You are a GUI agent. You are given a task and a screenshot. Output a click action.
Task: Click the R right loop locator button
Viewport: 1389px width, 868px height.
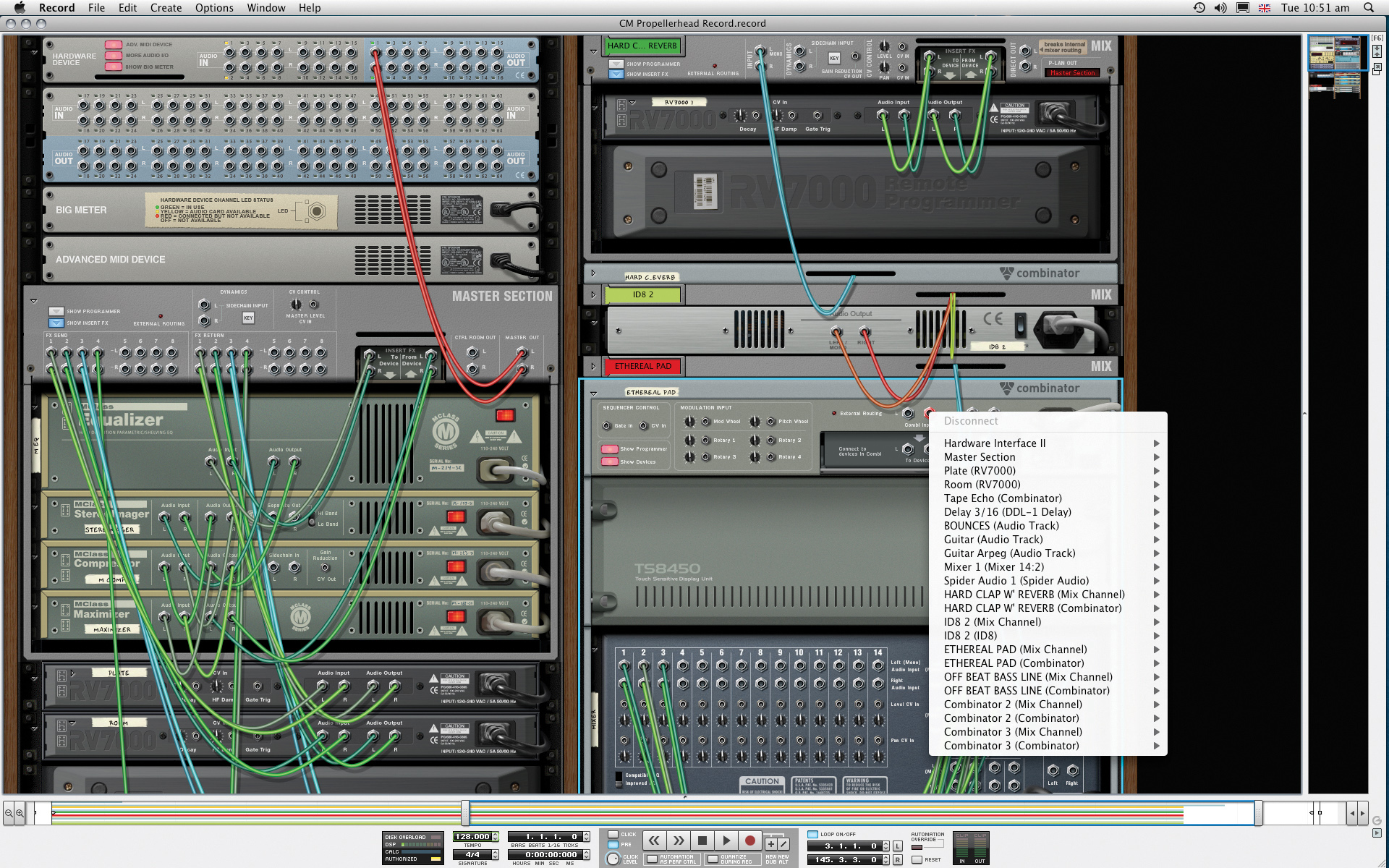[898, 860]
